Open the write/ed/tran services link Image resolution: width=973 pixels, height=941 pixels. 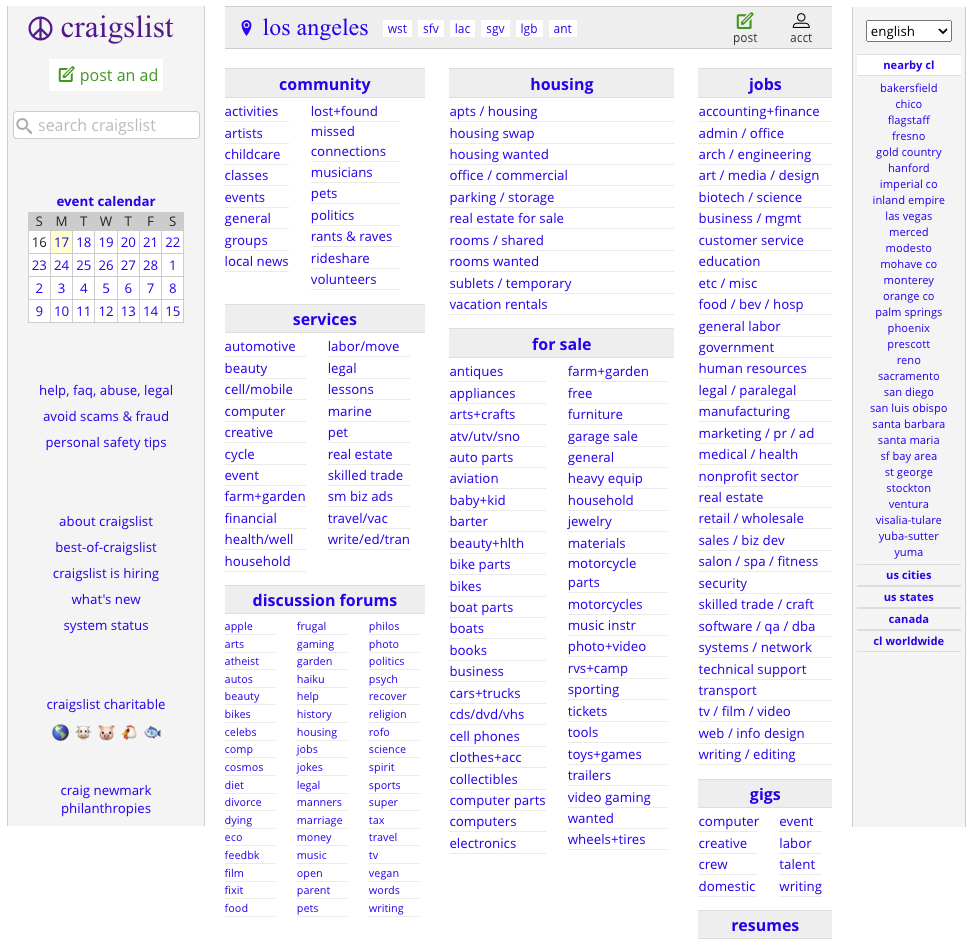point(369,539)
